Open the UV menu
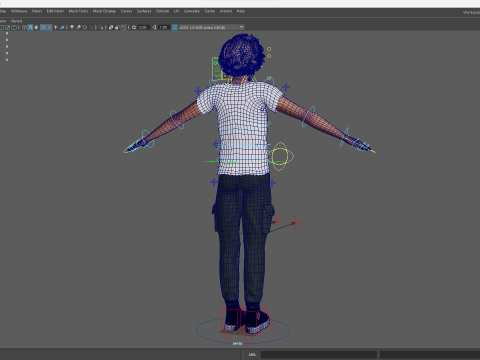Image resolution: width=480 pixels, height=360 pixels. [x=176, y=11]
